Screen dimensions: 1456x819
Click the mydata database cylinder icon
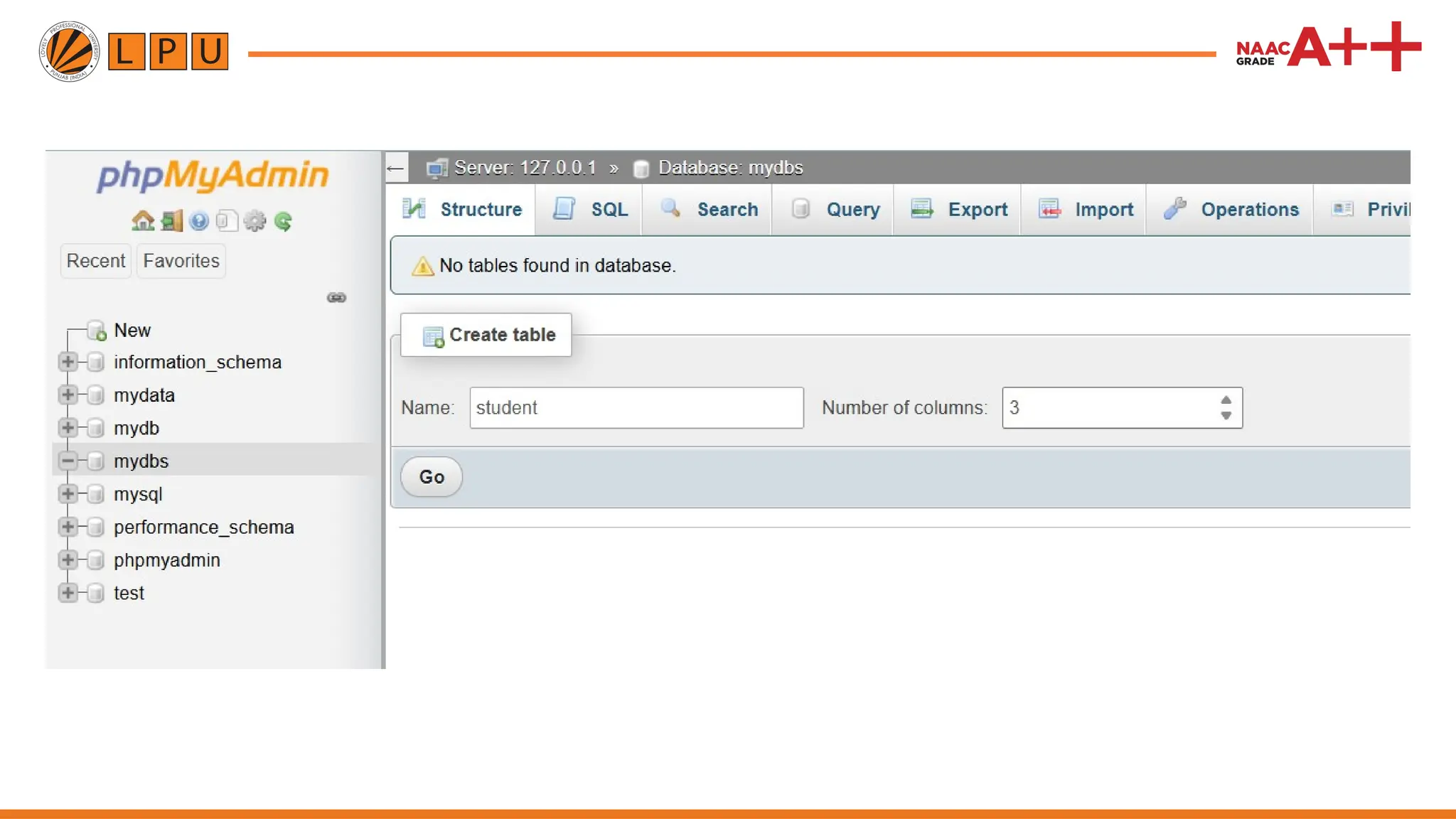[x=95, y=395]
